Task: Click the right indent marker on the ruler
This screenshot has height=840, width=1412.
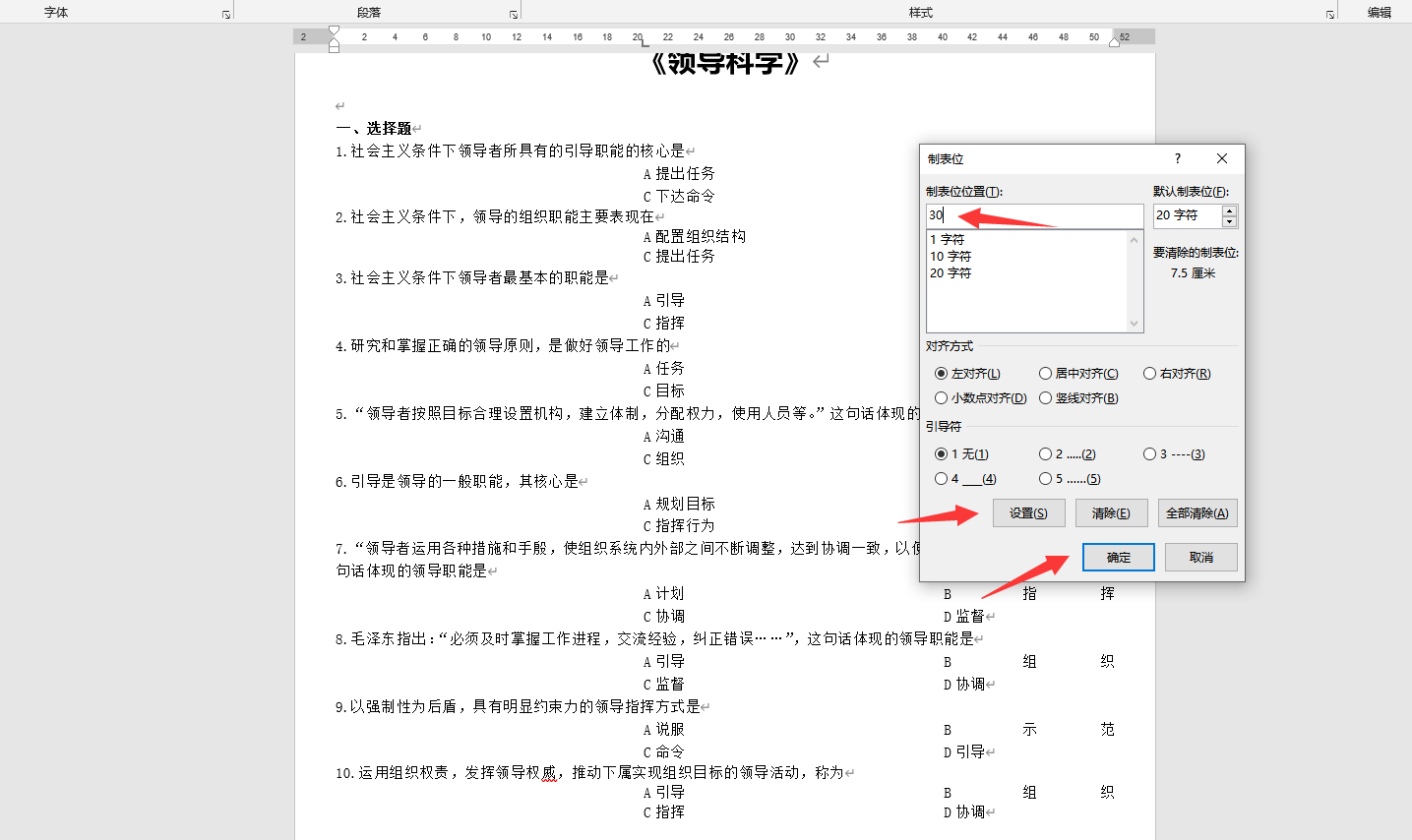Action: (1115, 40)
